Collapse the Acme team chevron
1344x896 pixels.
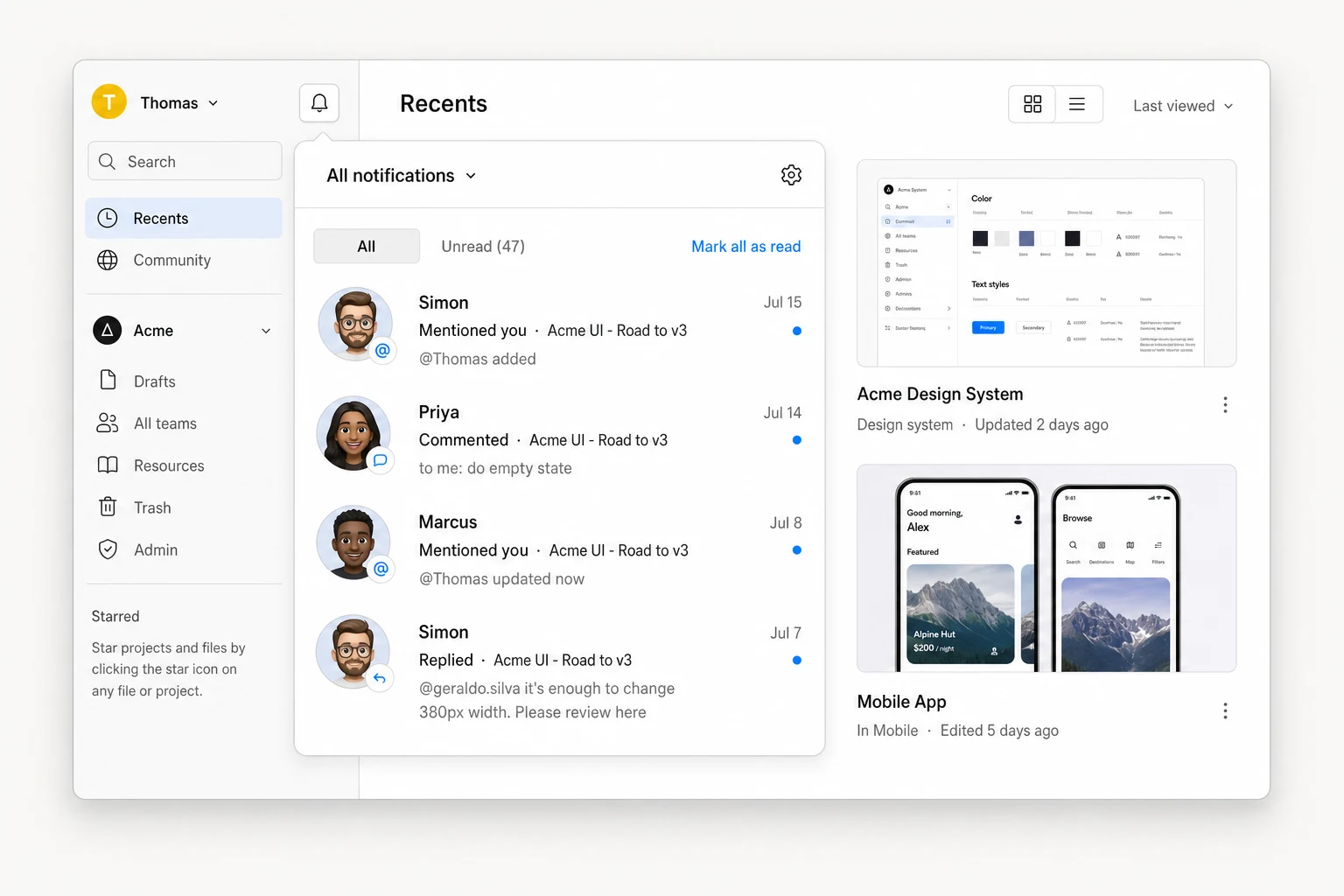[266, 331]
